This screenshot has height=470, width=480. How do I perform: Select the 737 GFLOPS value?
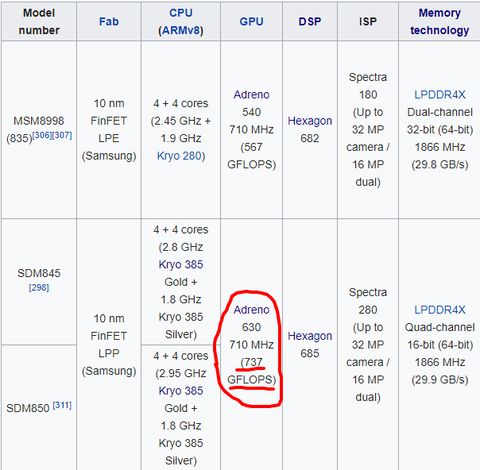tap(251, 371)
